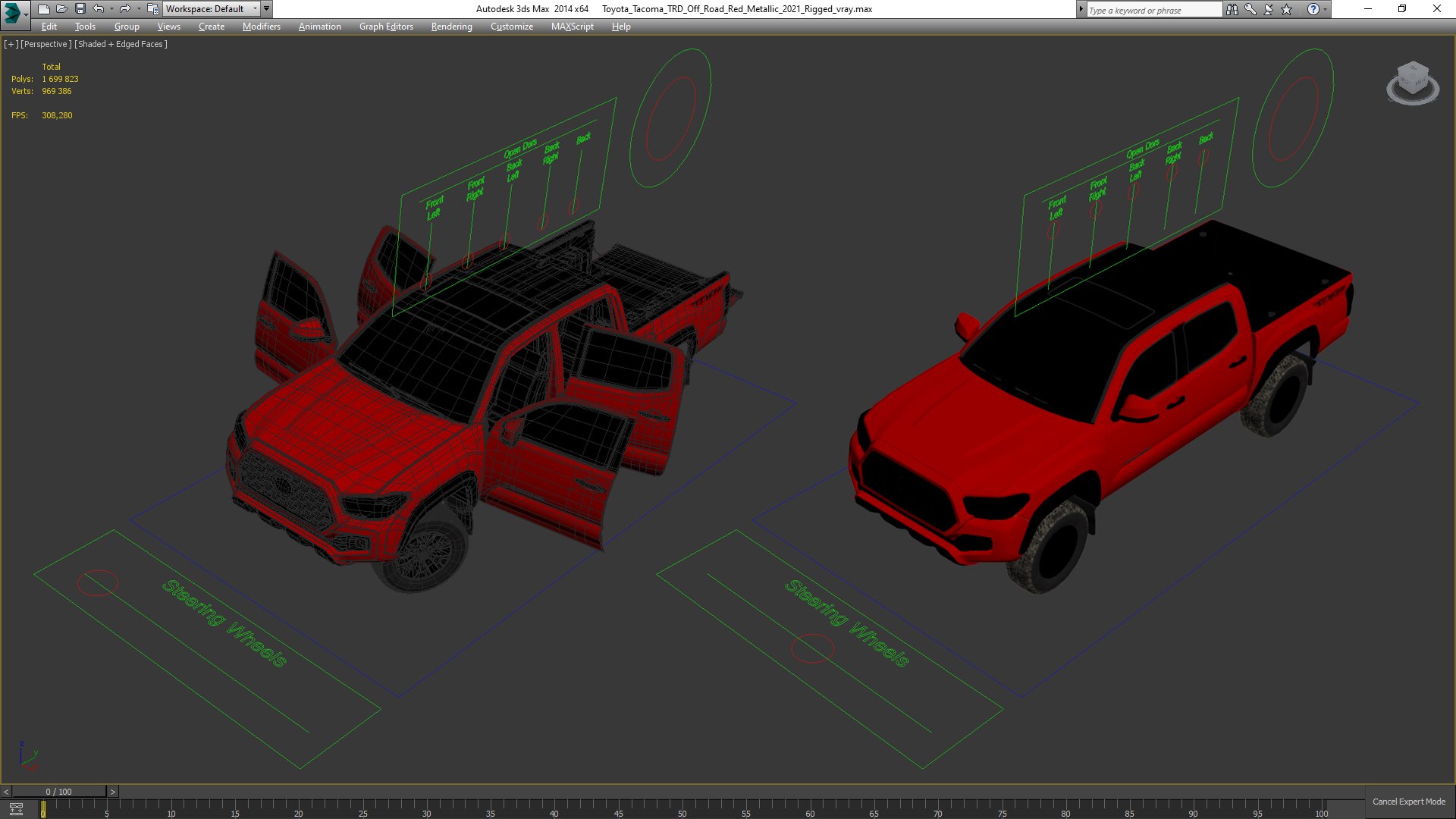Expand the InfoCenter search field arrow

[x=1081, y=9]
